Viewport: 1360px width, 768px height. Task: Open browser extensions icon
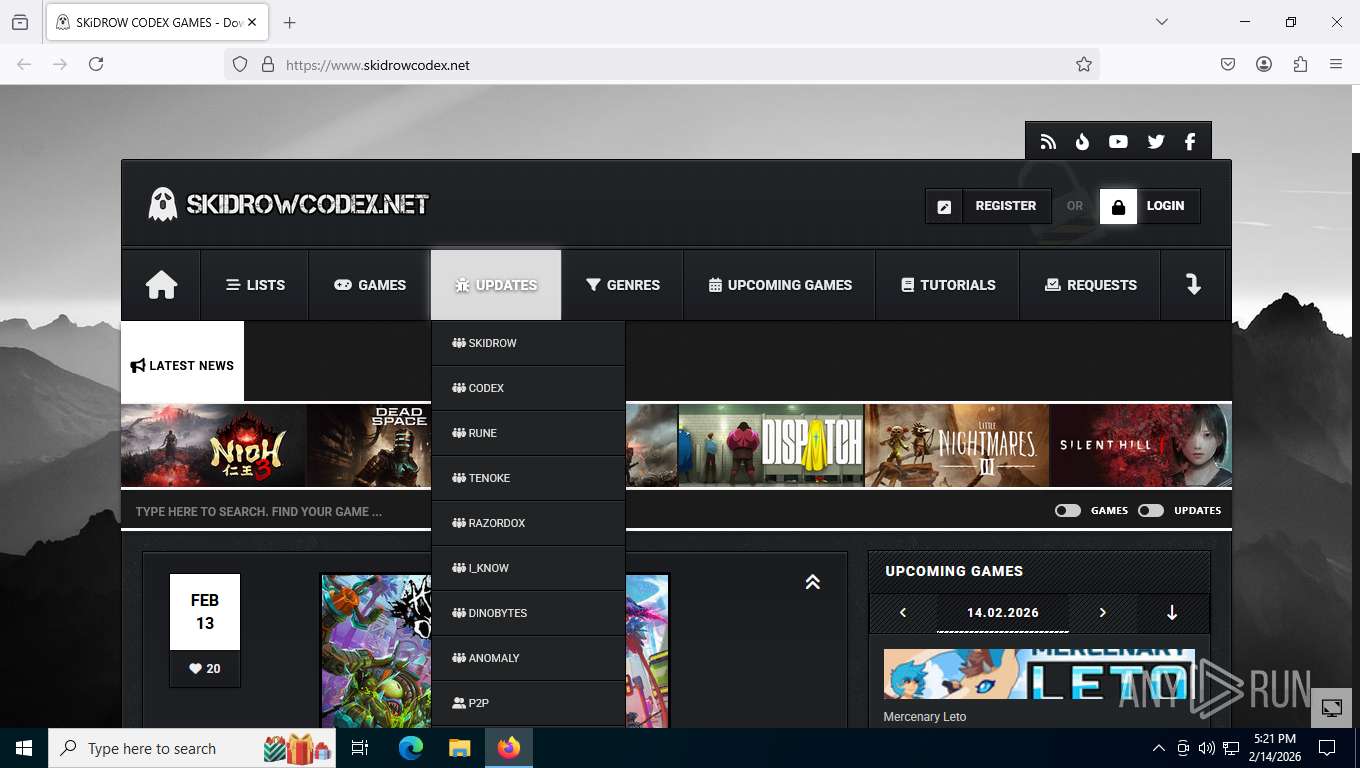(1300, 64)
